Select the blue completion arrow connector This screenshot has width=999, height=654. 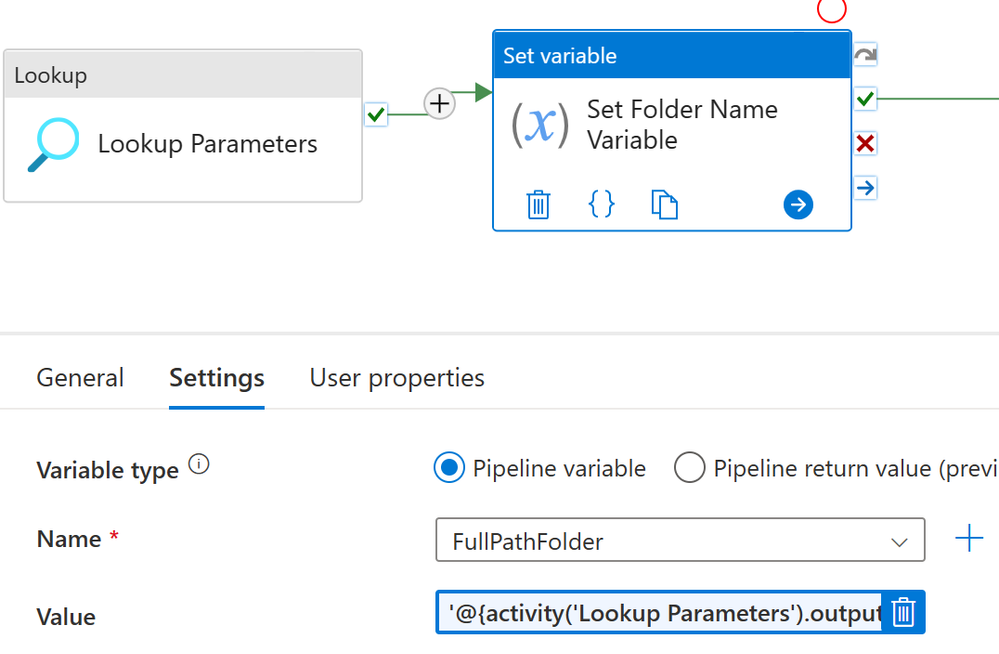pyautogui.click(x=865, y=188)
